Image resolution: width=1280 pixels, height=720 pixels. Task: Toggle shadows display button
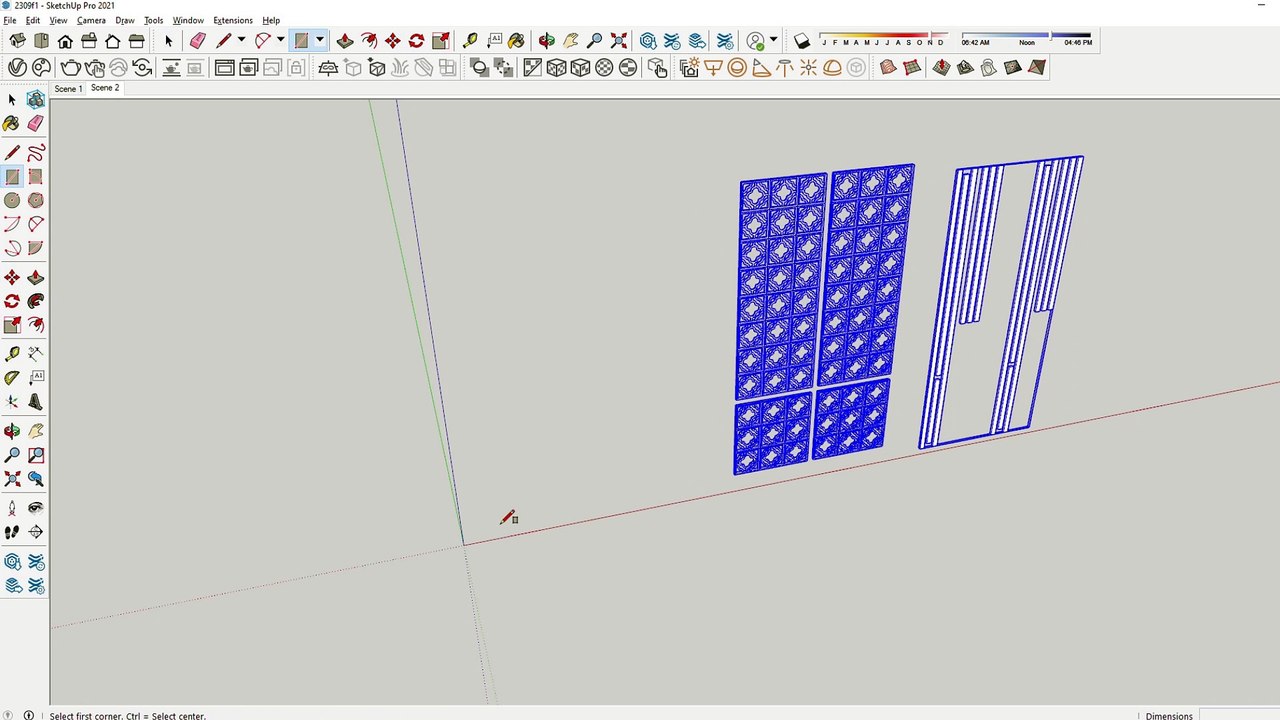click(802, 41)
